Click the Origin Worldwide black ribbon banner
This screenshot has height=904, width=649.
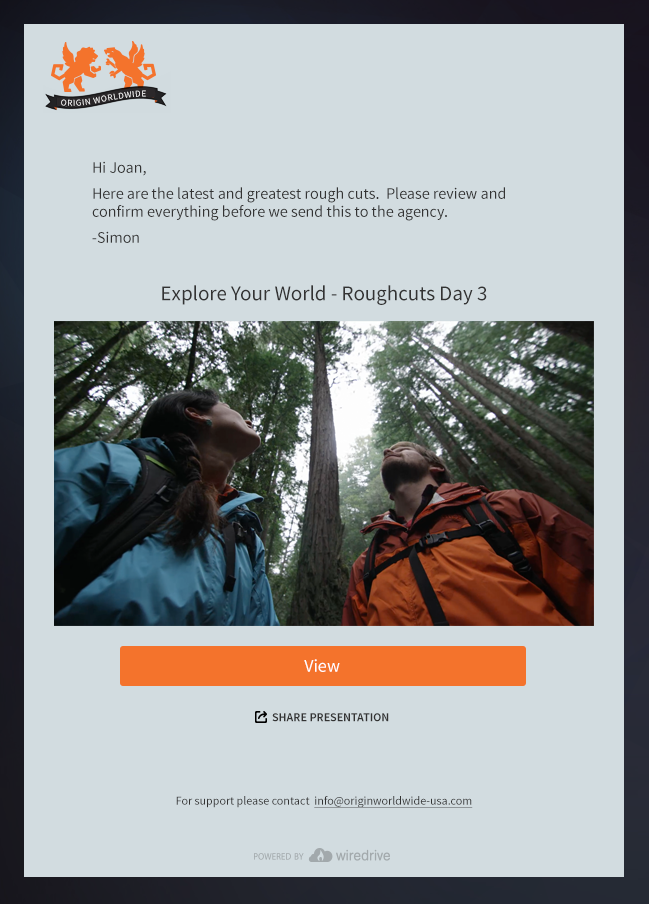point(105,99)
